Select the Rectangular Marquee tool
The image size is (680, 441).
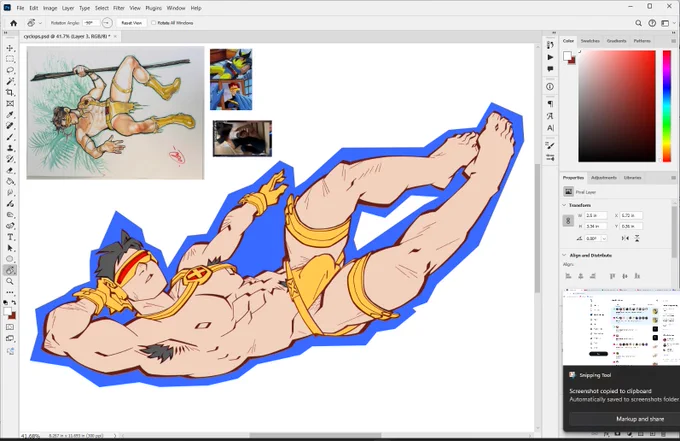coord(10,59)
